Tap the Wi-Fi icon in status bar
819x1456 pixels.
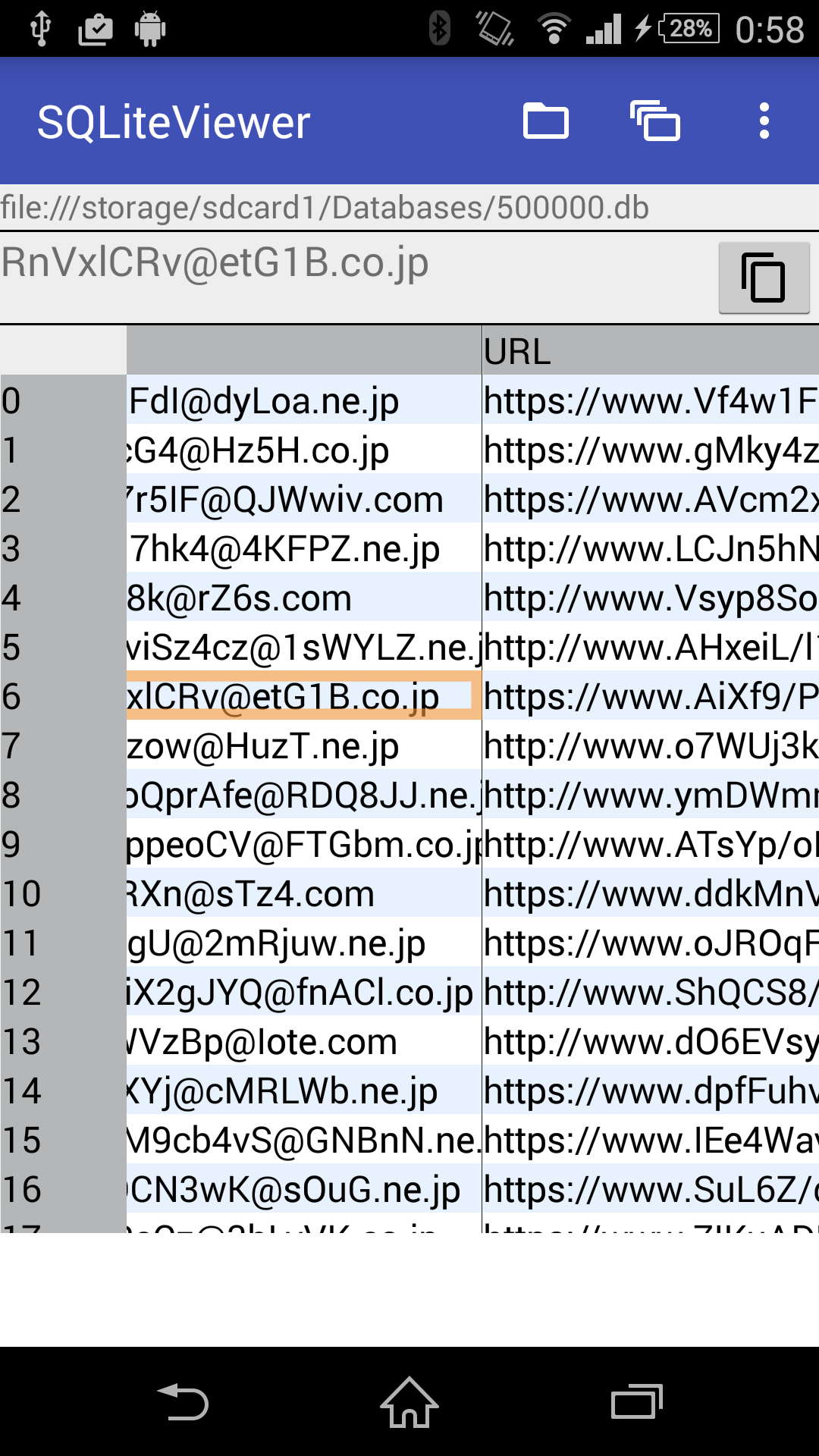(554, 29)
